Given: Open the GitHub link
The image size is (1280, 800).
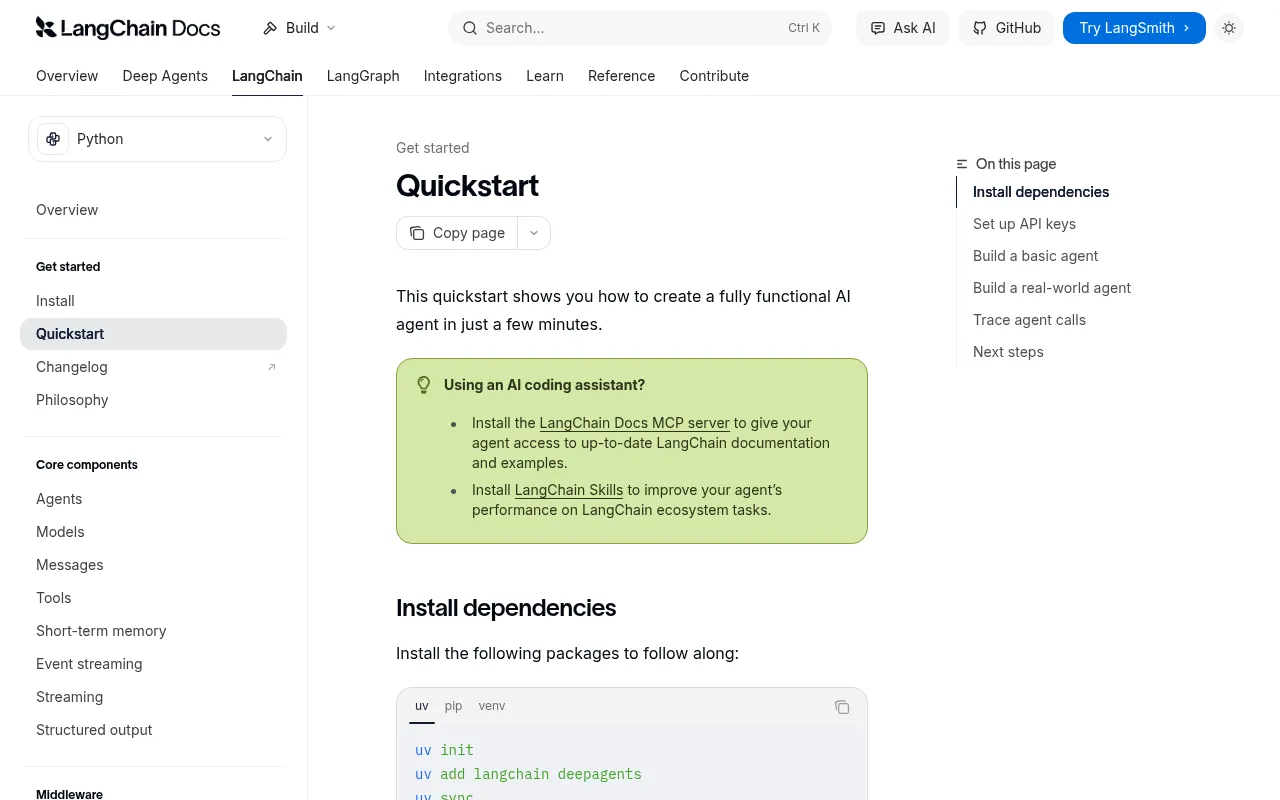Looking at the screenshot, I should coord(1007,28).
